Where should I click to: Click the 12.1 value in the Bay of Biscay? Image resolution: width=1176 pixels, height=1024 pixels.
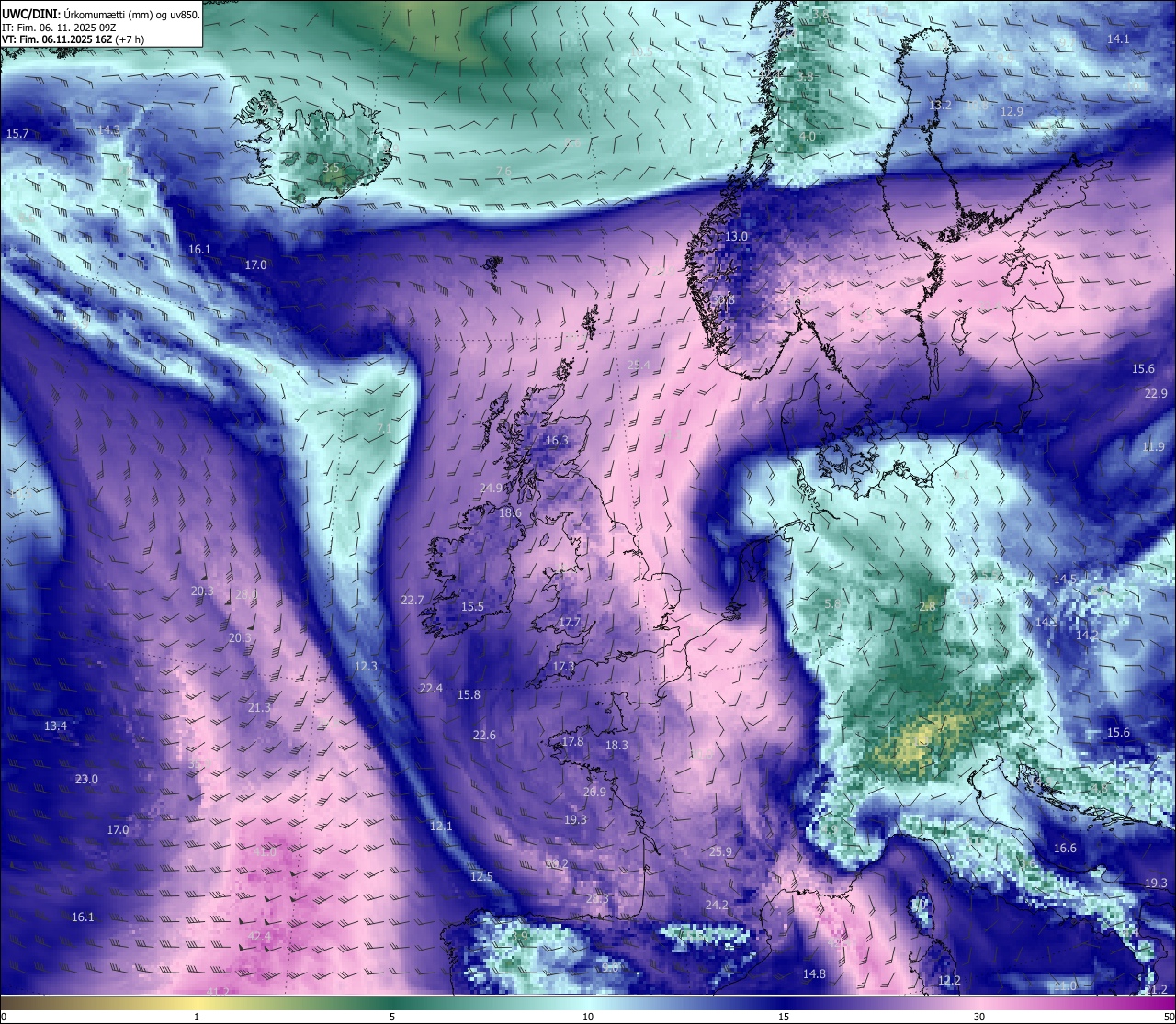coord(441,826)
